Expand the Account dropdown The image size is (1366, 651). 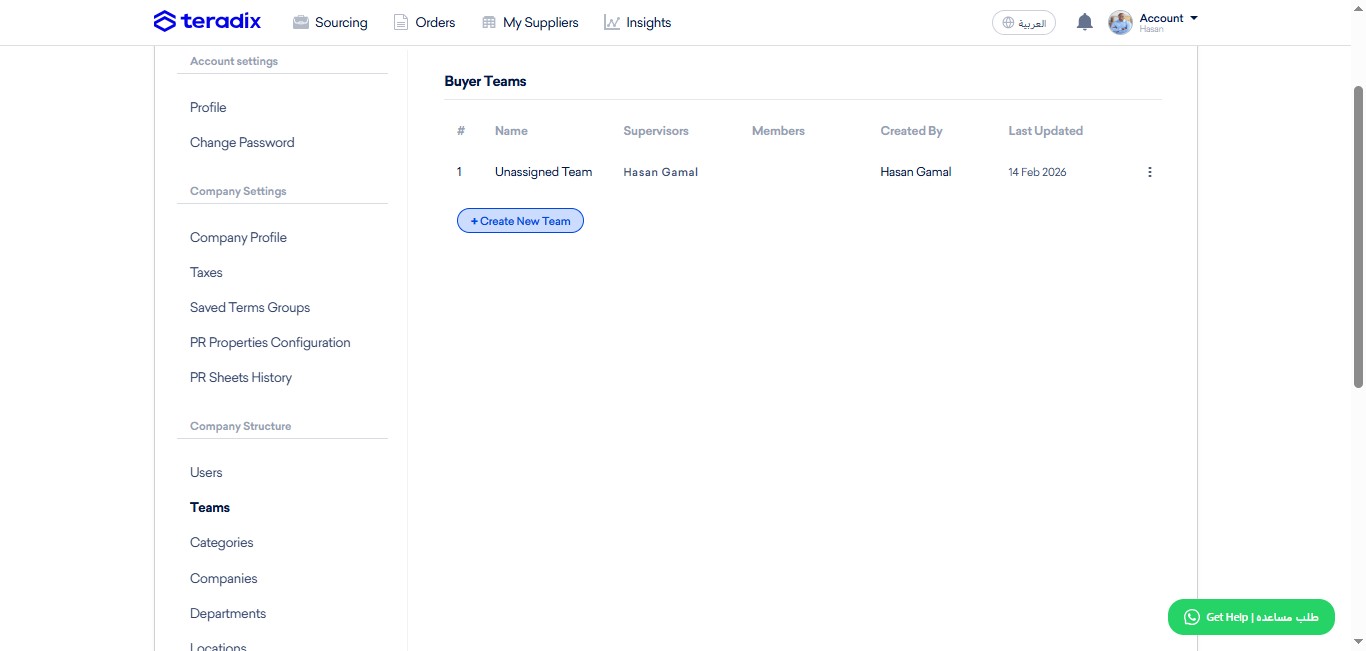[x=1168, y=18]
